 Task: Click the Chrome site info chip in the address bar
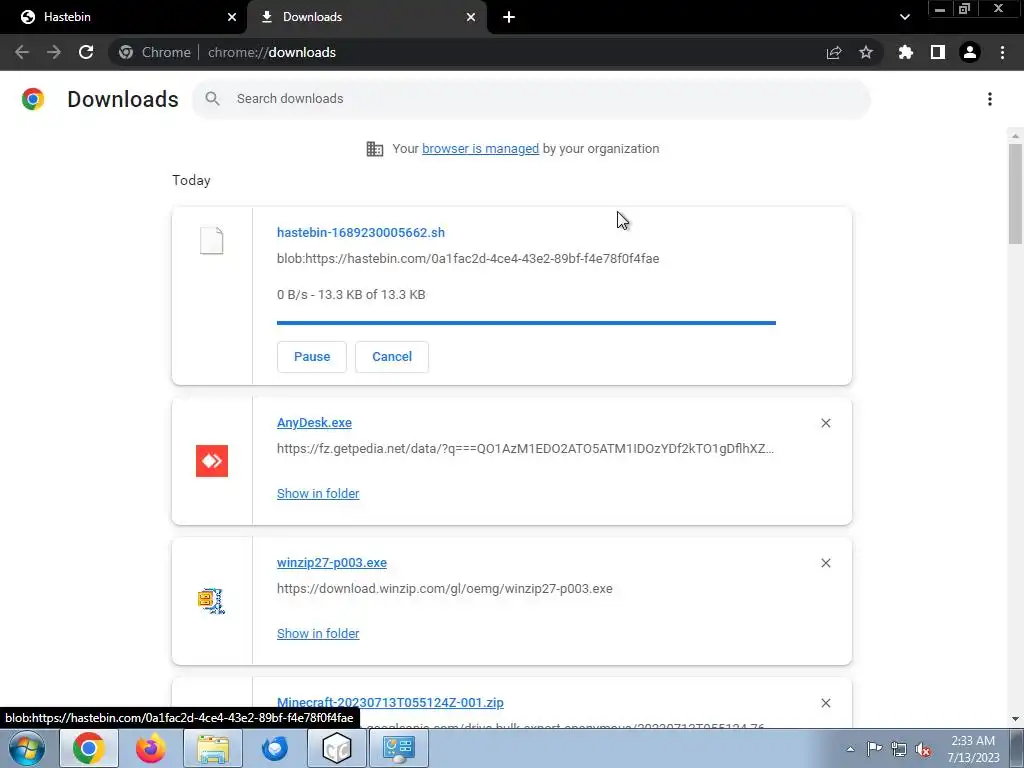pyautogui.click(x=155, y=52)
